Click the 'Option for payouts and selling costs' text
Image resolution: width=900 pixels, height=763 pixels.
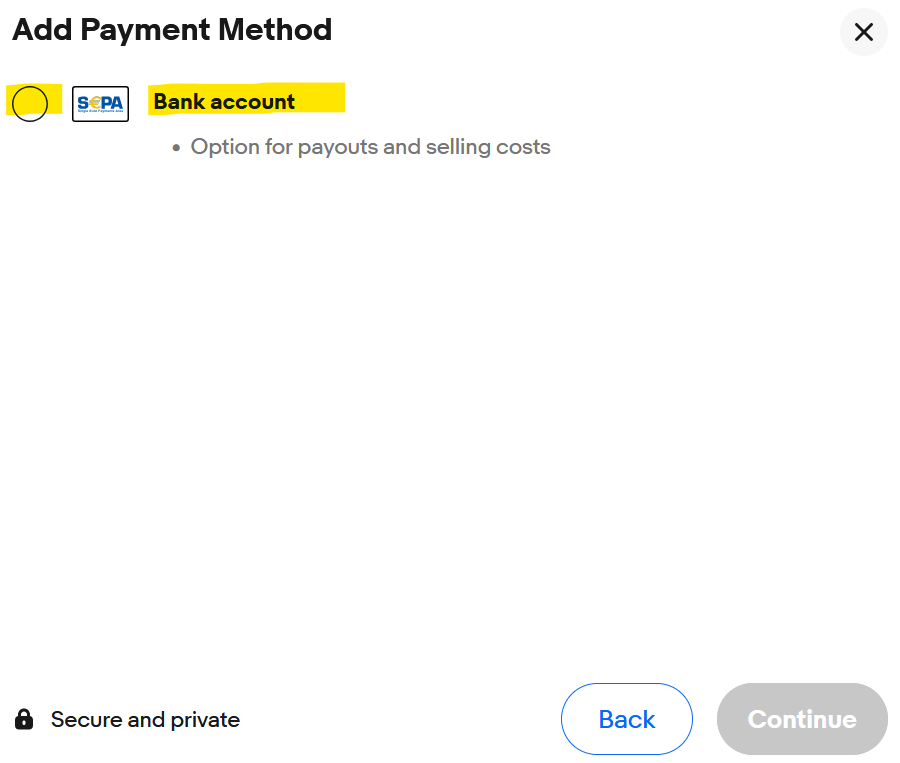click(x=370, y=147)
